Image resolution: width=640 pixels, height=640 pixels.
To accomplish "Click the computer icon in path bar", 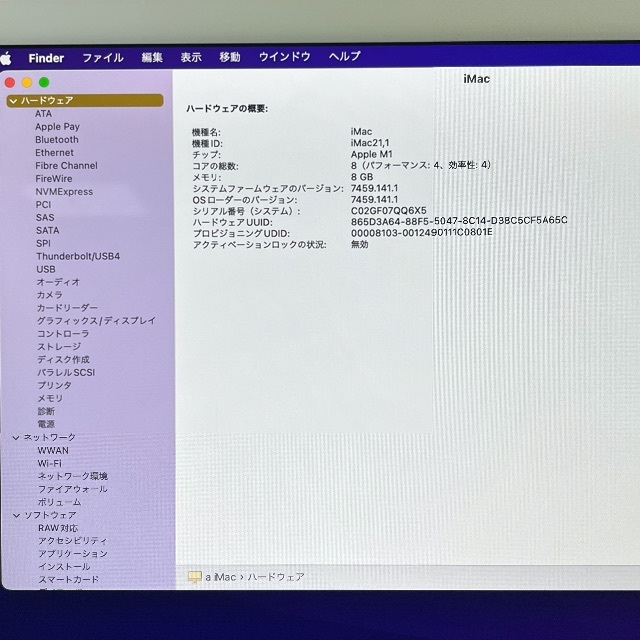I will (195, 577).
